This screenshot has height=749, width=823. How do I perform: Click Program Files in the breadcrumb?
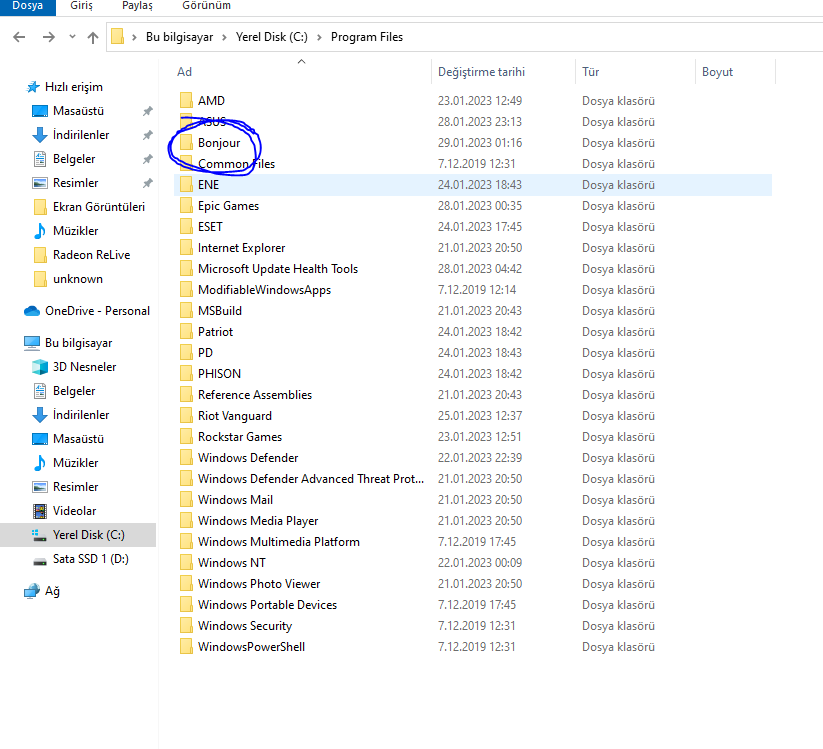pos(367,37)
